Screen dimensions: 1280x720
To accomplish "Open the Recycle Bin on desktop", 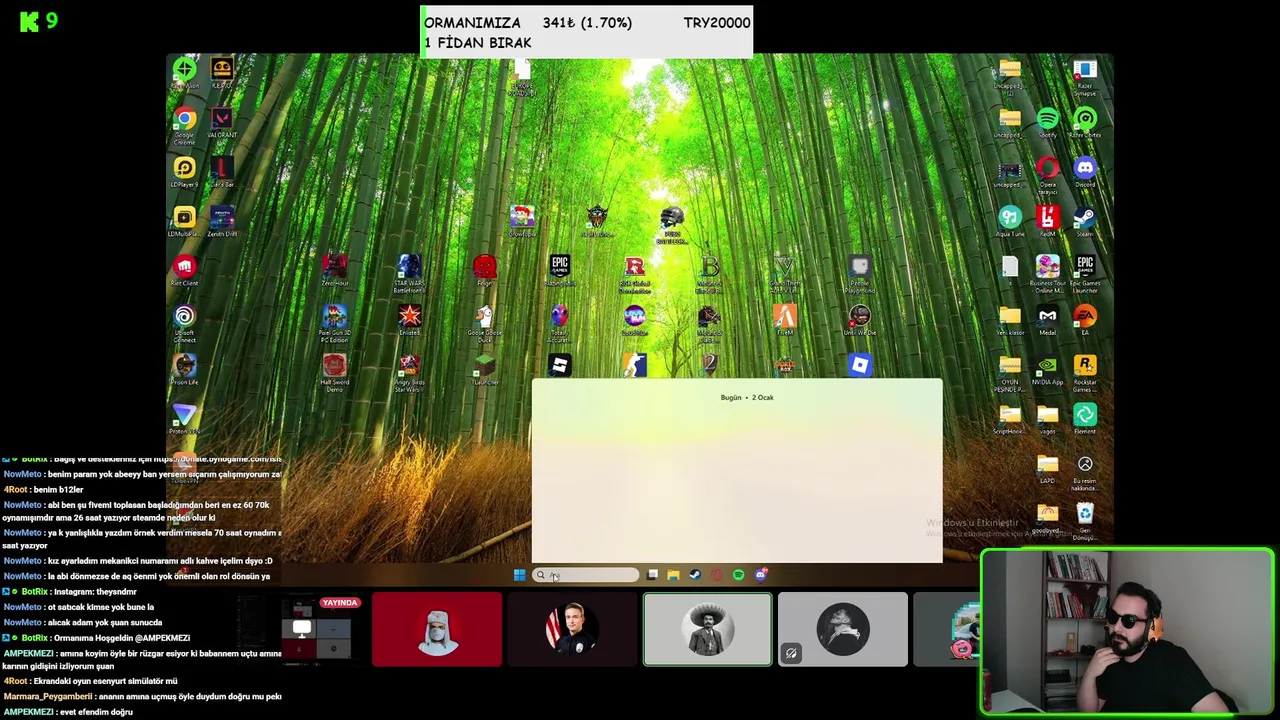I will (x=1085, y=518).
